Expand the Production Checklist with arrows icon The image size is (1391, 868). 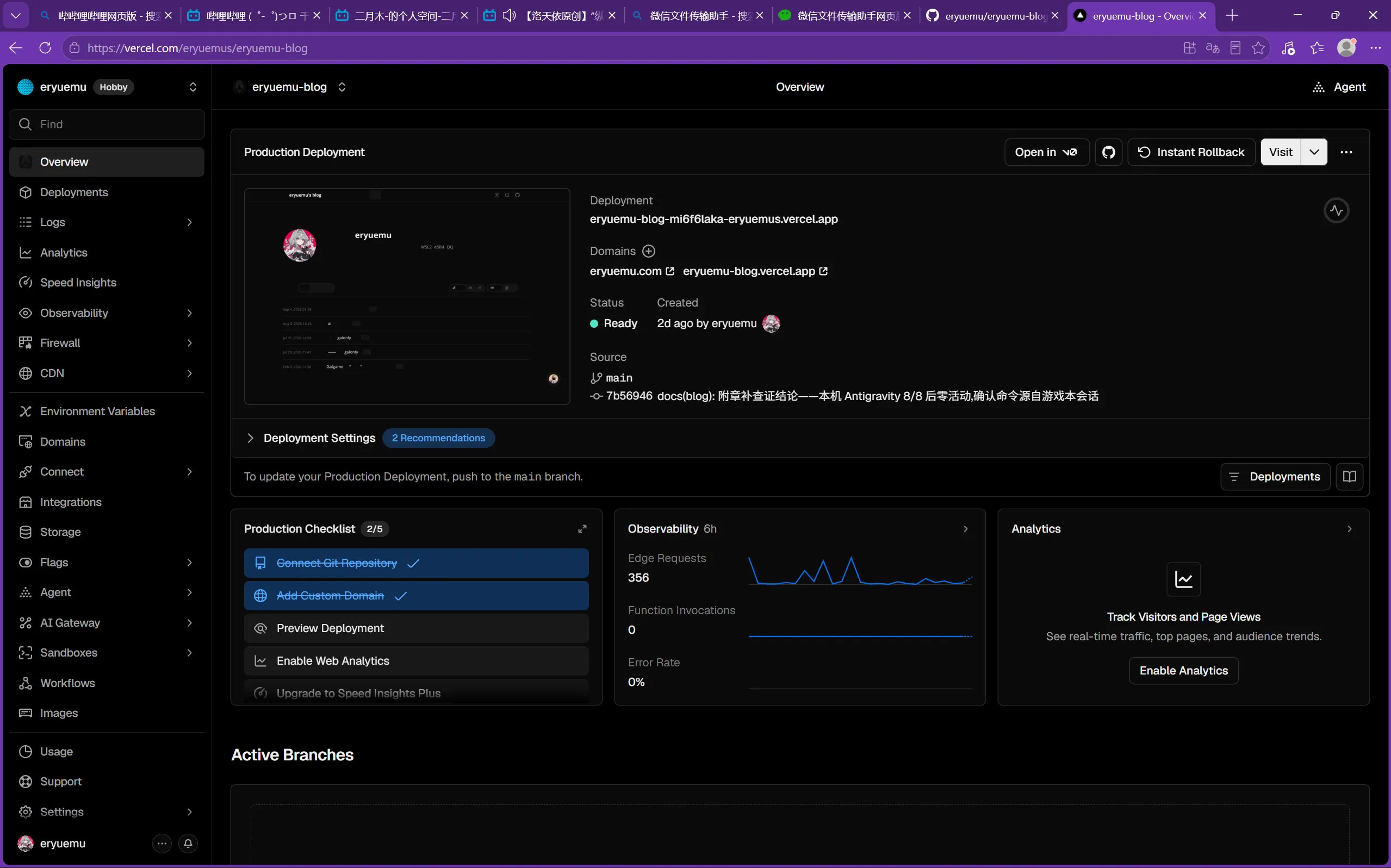click(582, 529)
